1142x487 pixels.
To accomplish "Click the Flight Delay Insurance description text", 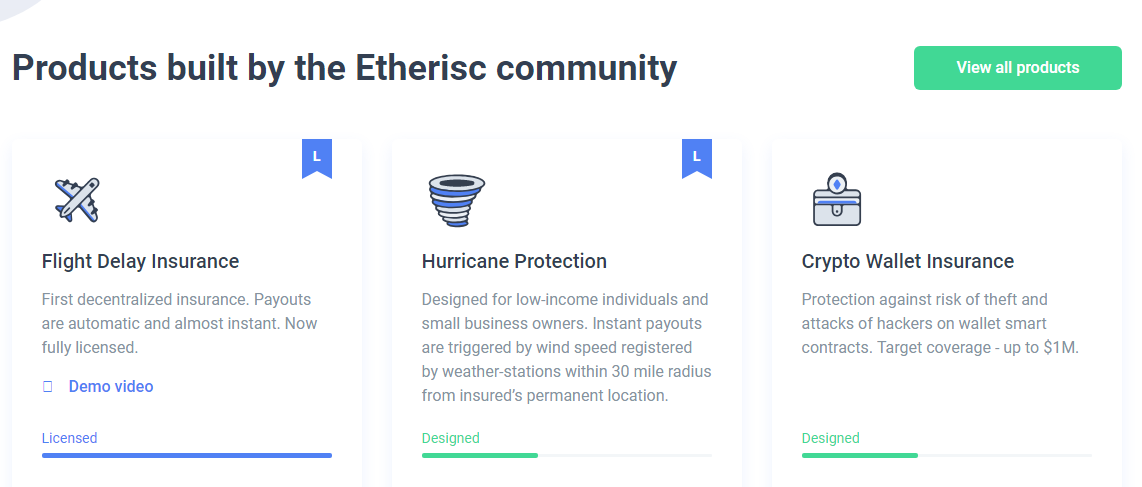I will click(180, 323).
